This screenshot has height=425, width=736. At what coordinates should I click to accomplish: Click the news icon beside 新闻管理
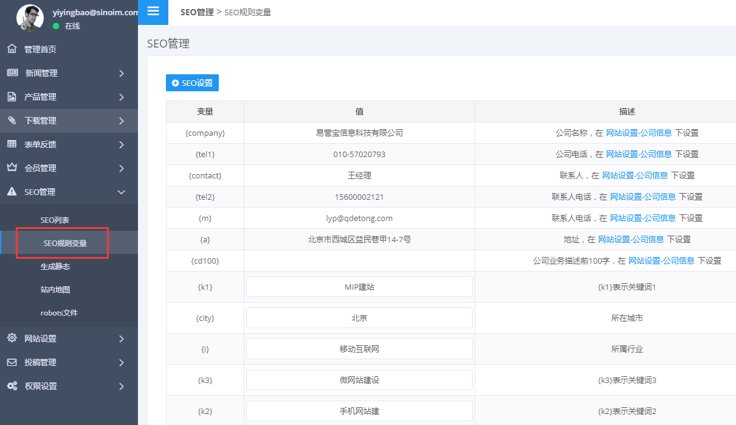(12, 73)
